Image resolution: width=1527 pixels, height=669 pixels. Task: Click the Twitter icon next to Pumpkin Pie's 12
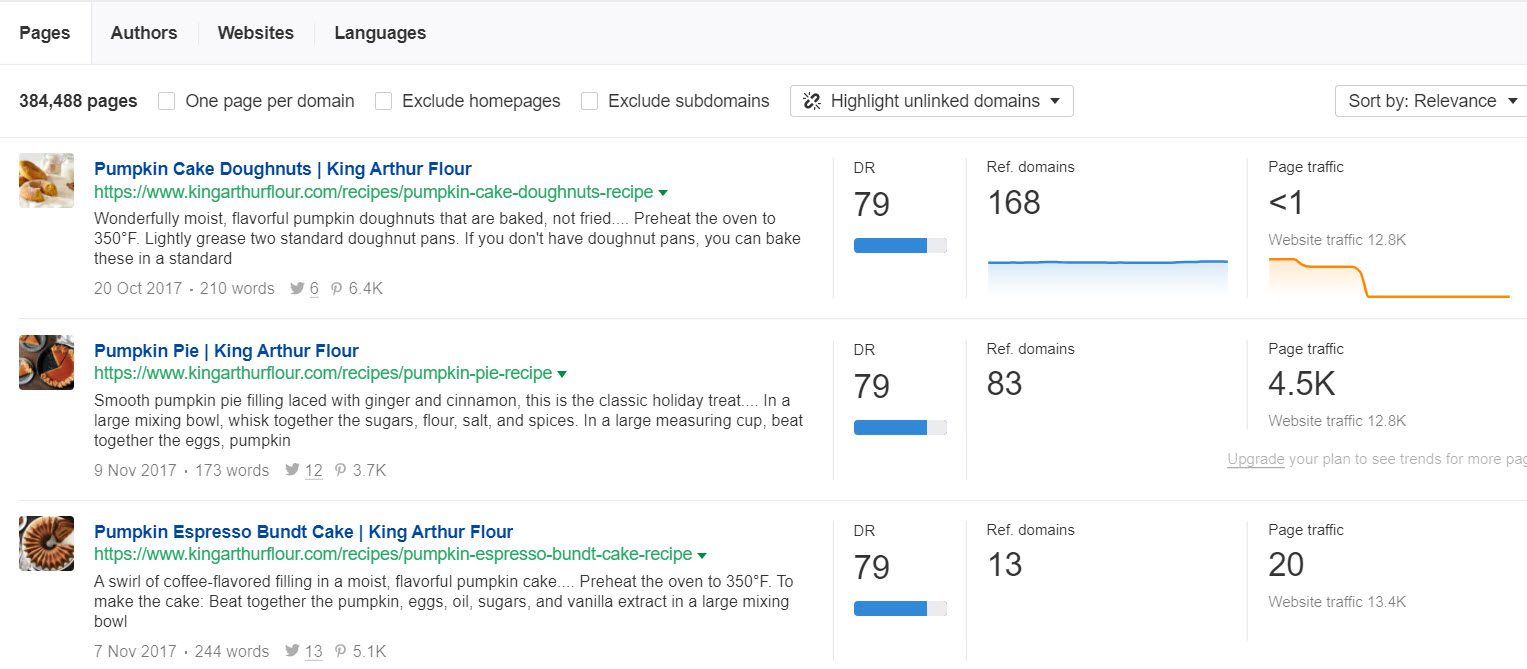pos(291,470)
